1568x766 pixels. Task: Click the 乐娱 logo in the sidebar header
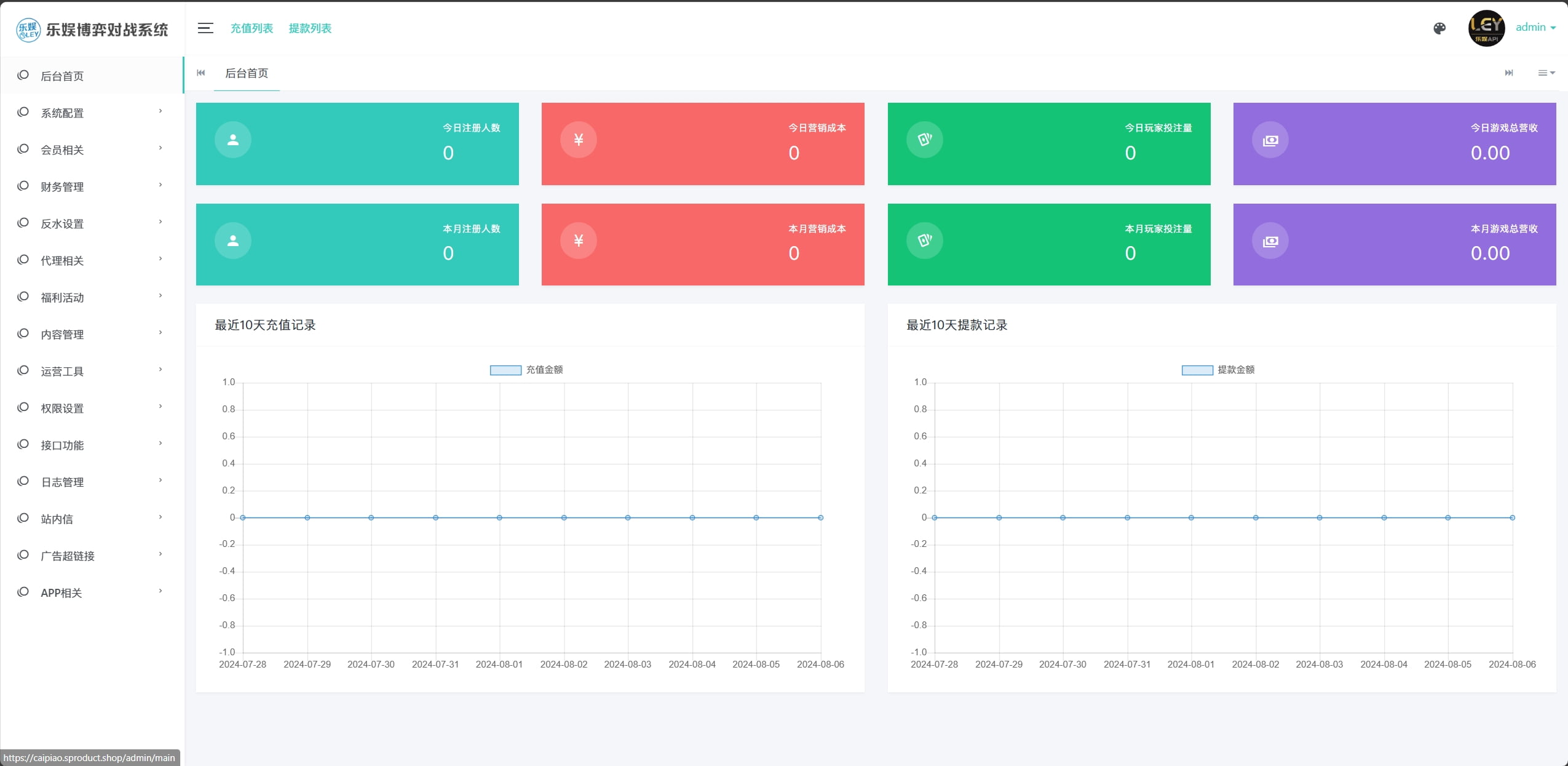pos(28,30)
